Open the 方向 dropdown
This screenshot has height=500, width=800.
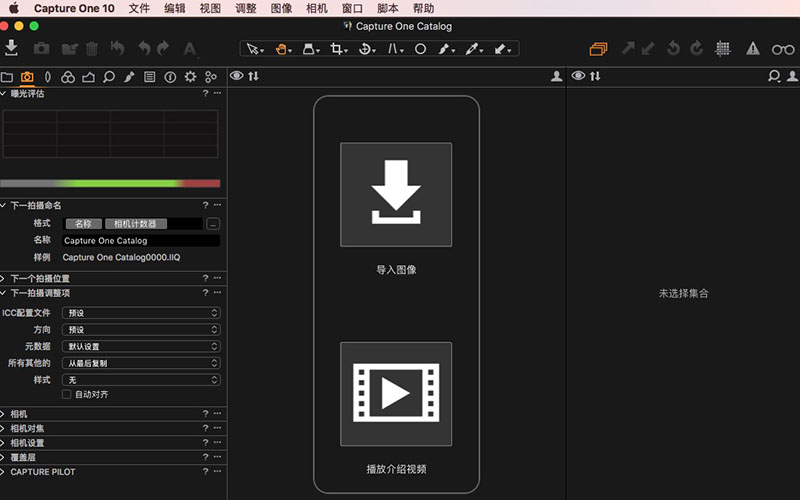[x=141, y=330]
